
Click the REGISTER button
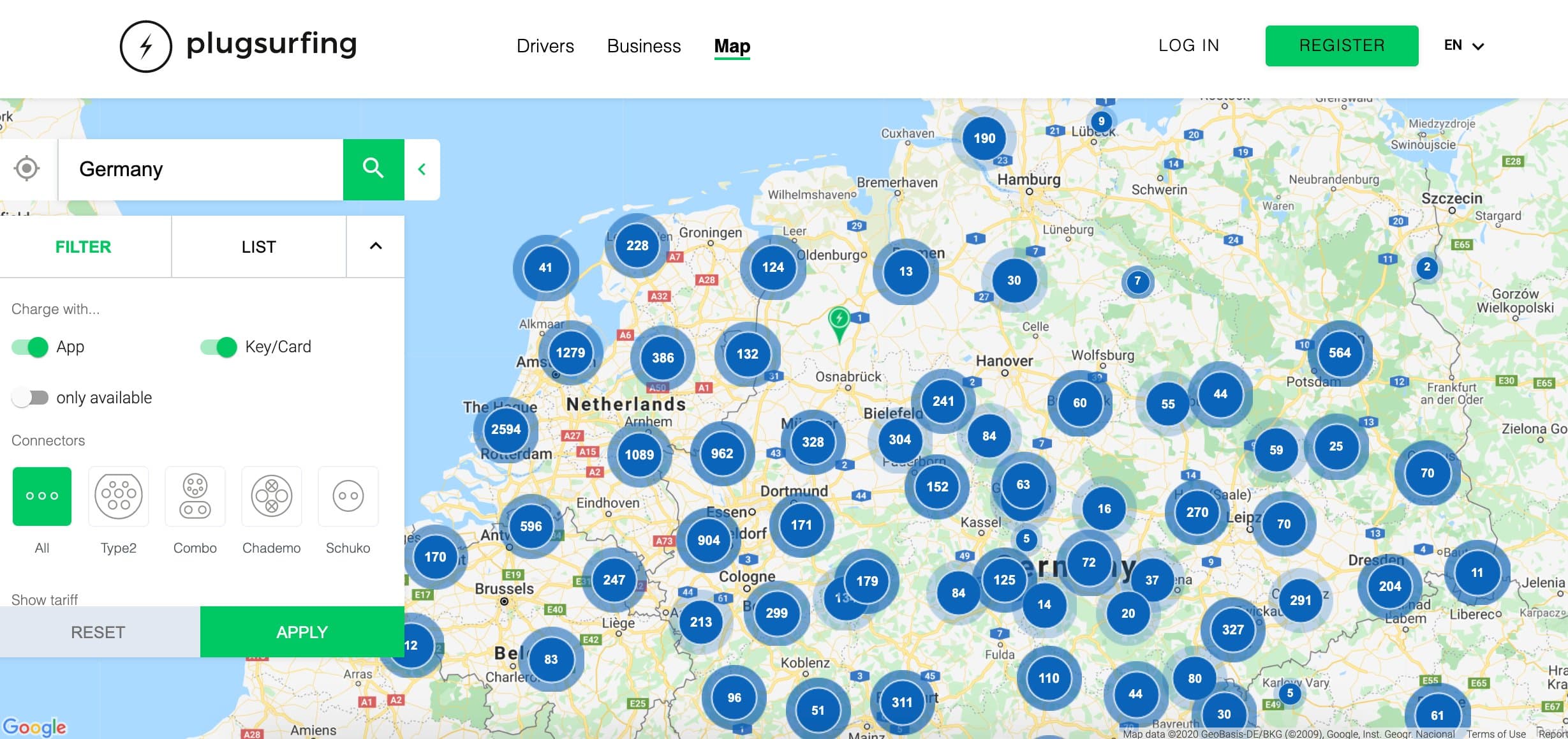[1342, 46]
